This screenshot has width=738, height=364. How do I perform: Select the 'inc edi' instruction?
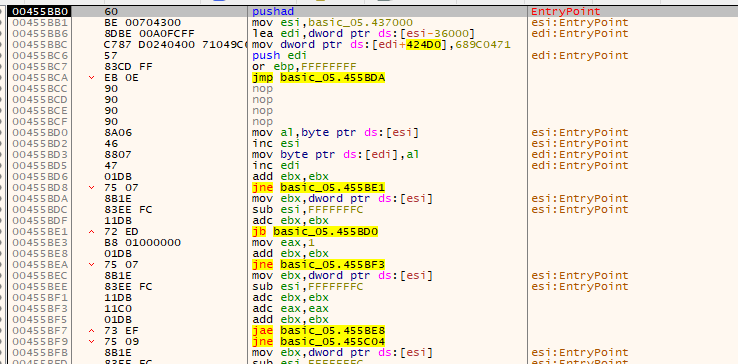tap(275, 166)
